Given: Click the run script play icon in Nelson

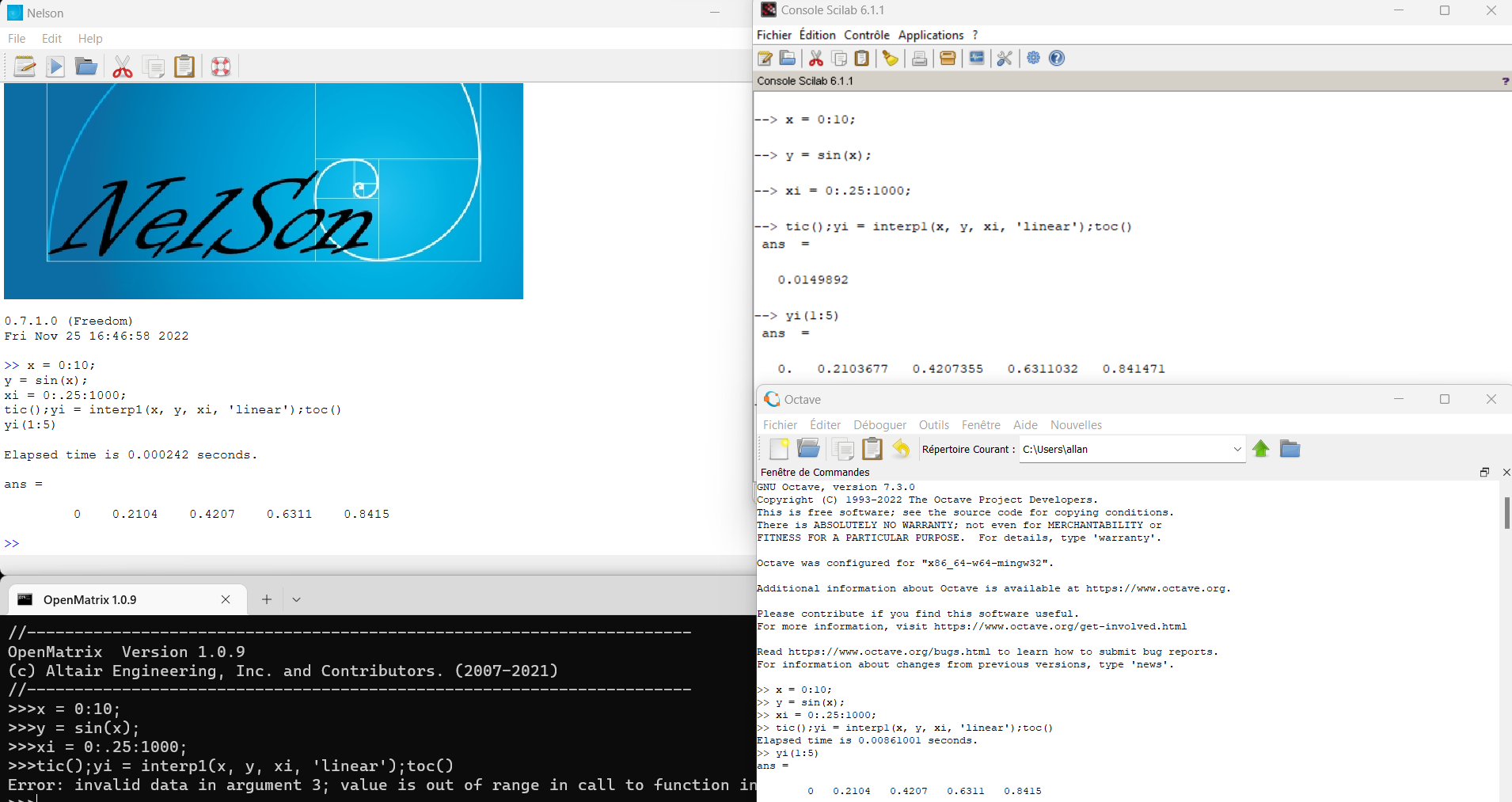Looking at the screenshot, I should [x=55, y=67].
